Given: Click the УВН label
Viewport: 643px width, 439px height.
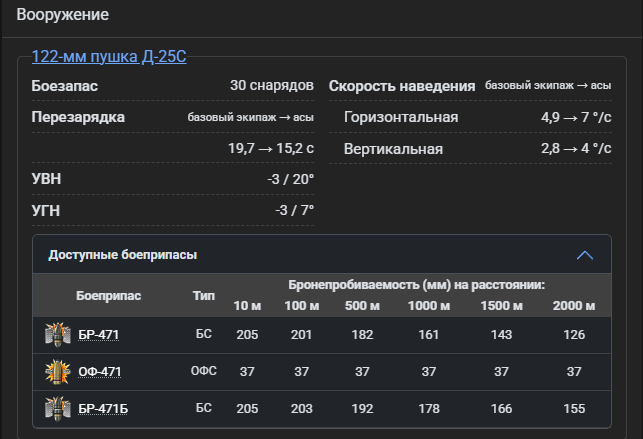Looking at the screenshot, I should [46, 179].
